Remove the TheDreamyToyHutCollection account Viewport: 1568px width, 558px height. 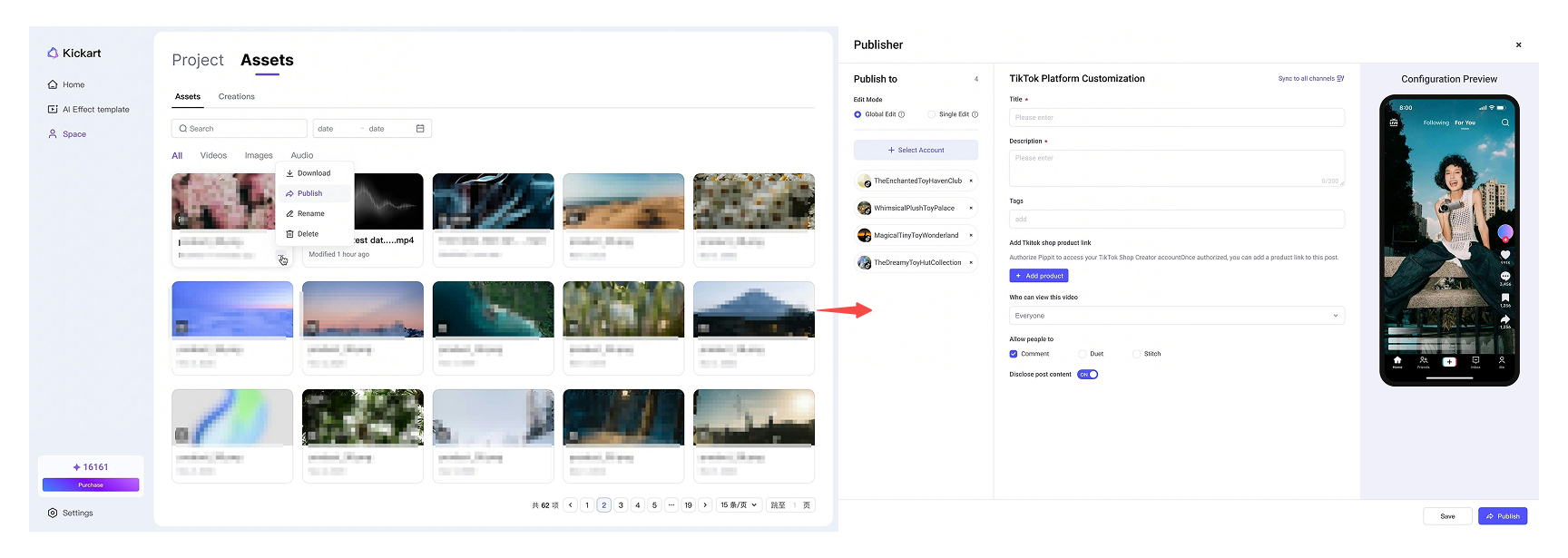971,262
